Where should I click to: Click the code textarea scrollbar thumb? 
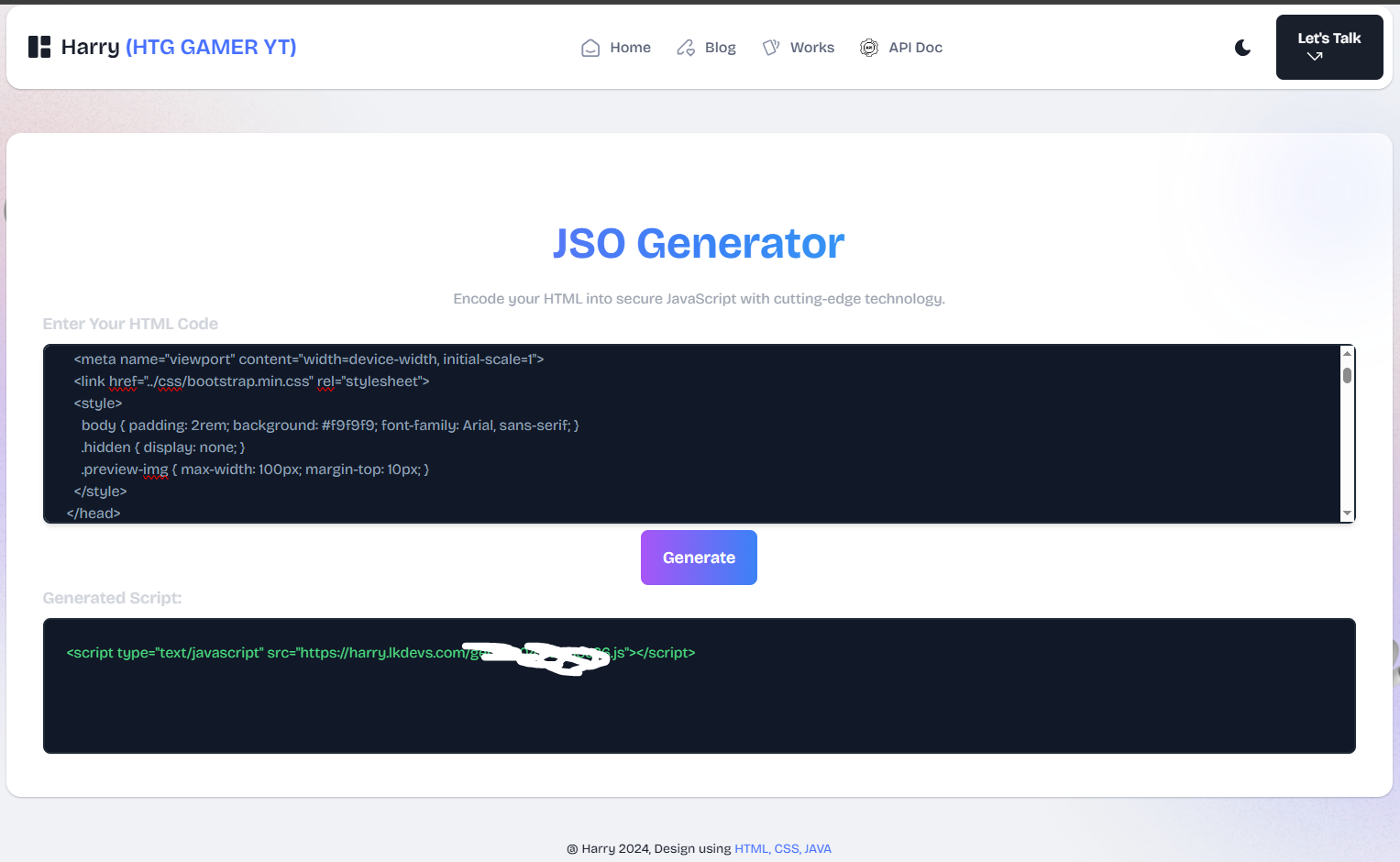coord(1347,375)
